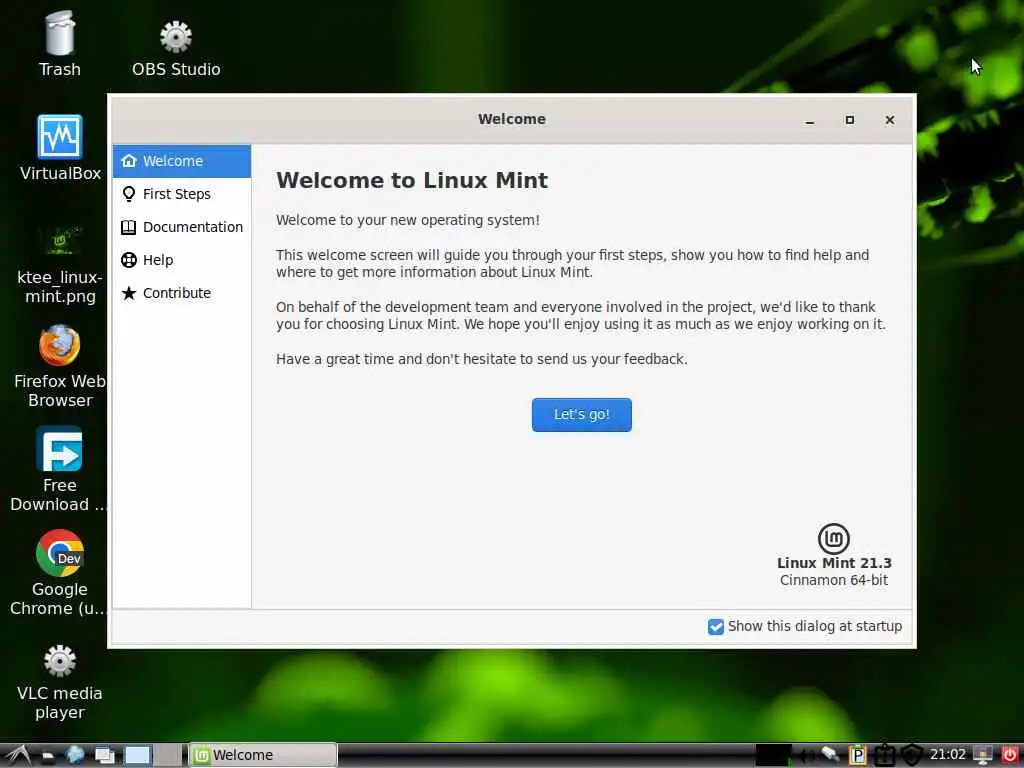Open the LXDE start menu
The image size is (1024, 768).
coord(17,756)
